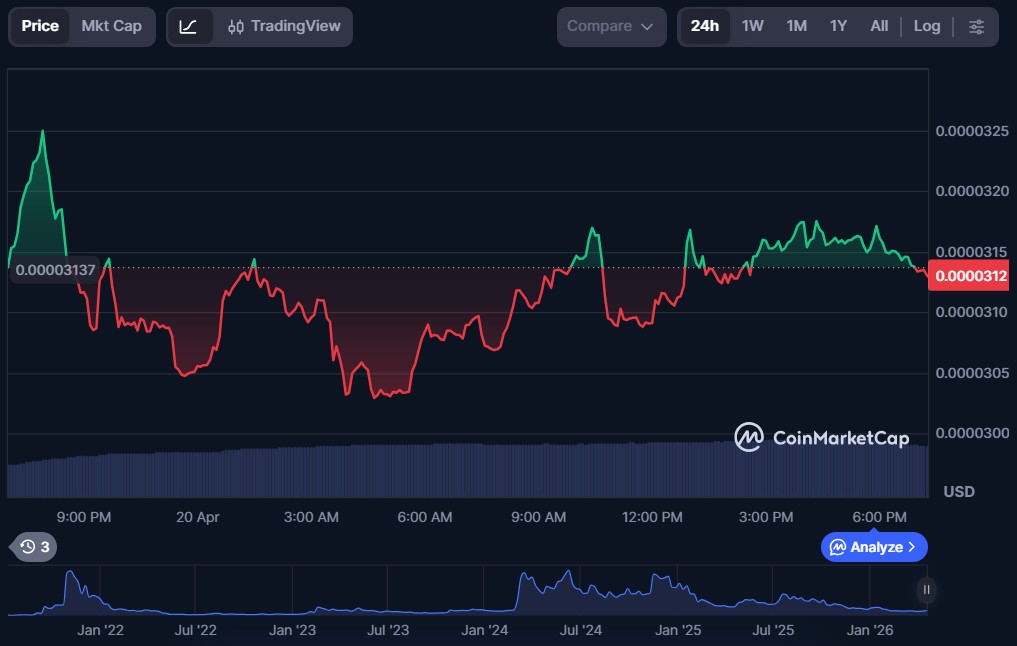The height and width of the screenshot is (646, 1017).
Task: Select the 24h time range
Action: coord(704,26)
